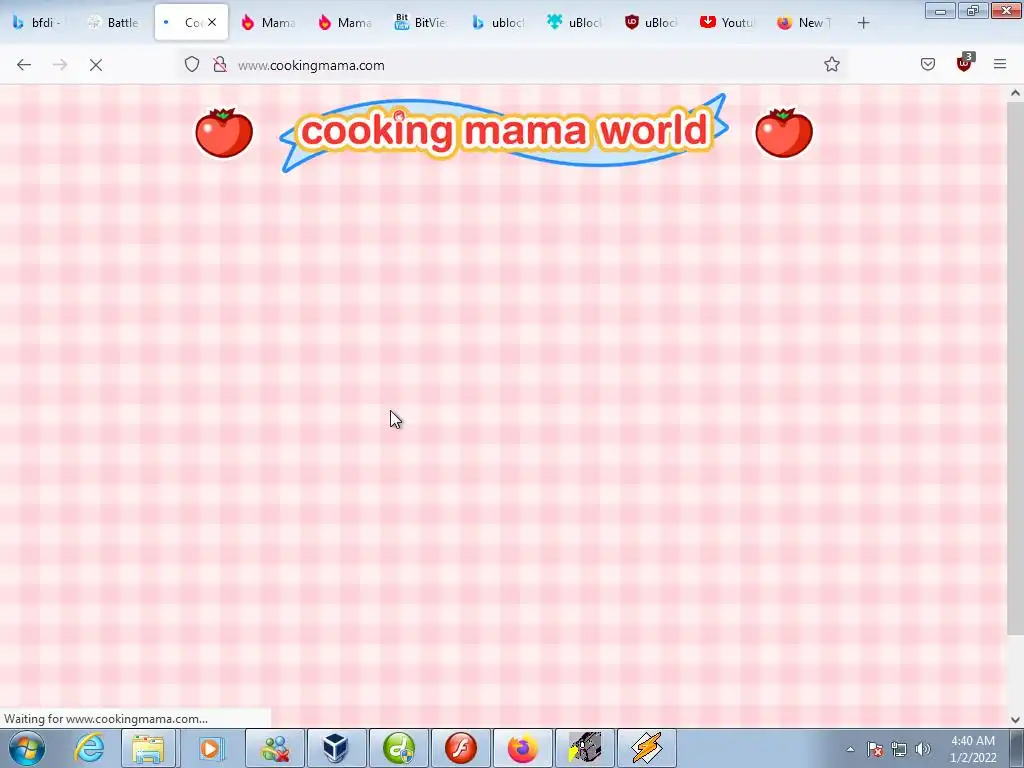This screenshot has width=1024, height=768.
Task: Show hidden system tray icons
Action: coord(850,749)
